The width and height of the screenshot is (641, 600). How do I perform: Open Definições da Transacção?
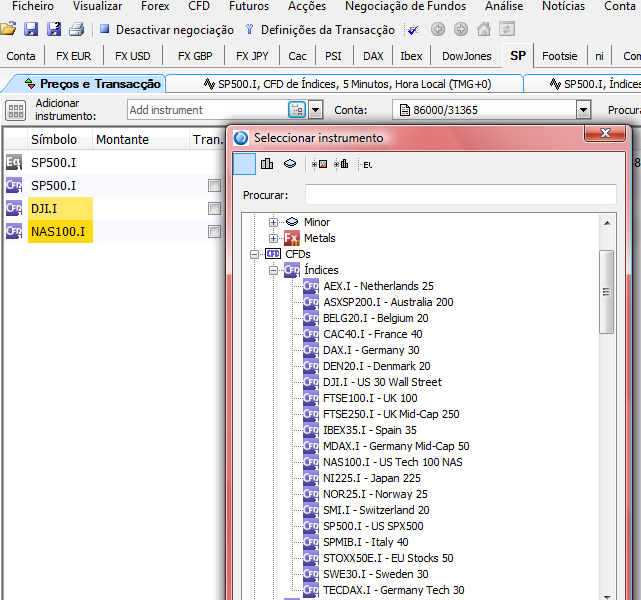point(320,30)
